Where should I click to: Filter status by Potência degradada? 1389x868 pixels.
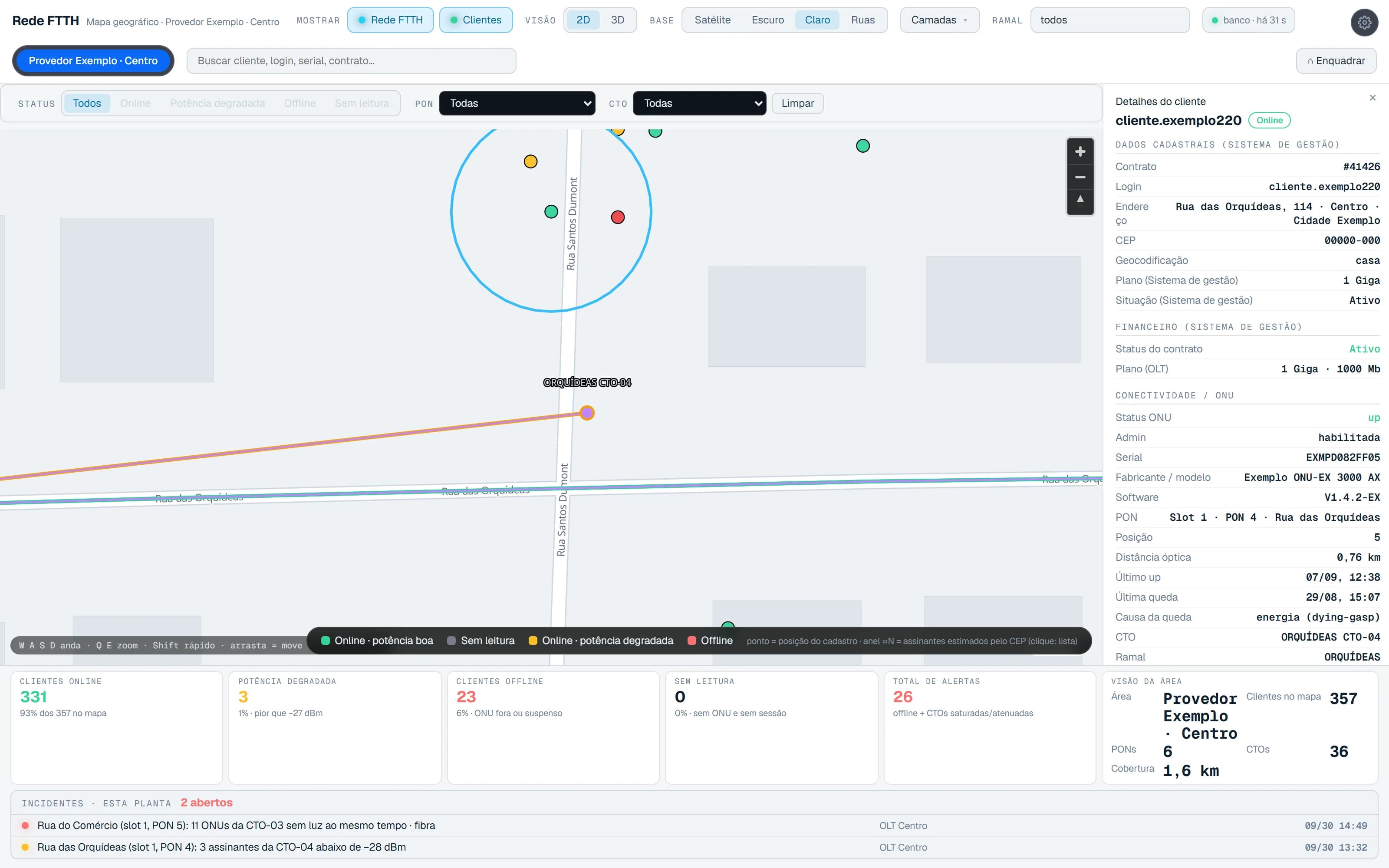tap(217, 103)
